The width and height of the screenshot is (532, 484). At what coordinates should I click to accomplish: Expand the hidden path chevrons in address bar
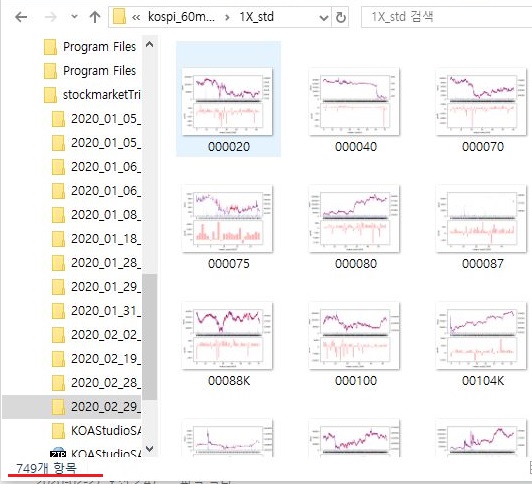(136, 17)
